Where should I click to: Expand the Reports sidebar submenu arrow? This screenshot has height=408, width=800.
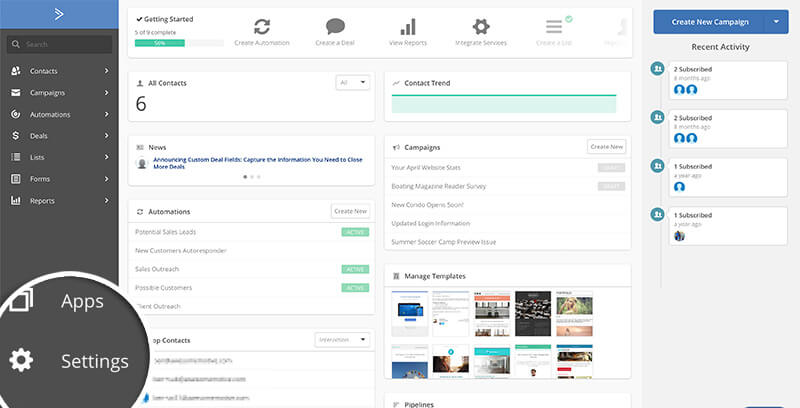107,200
